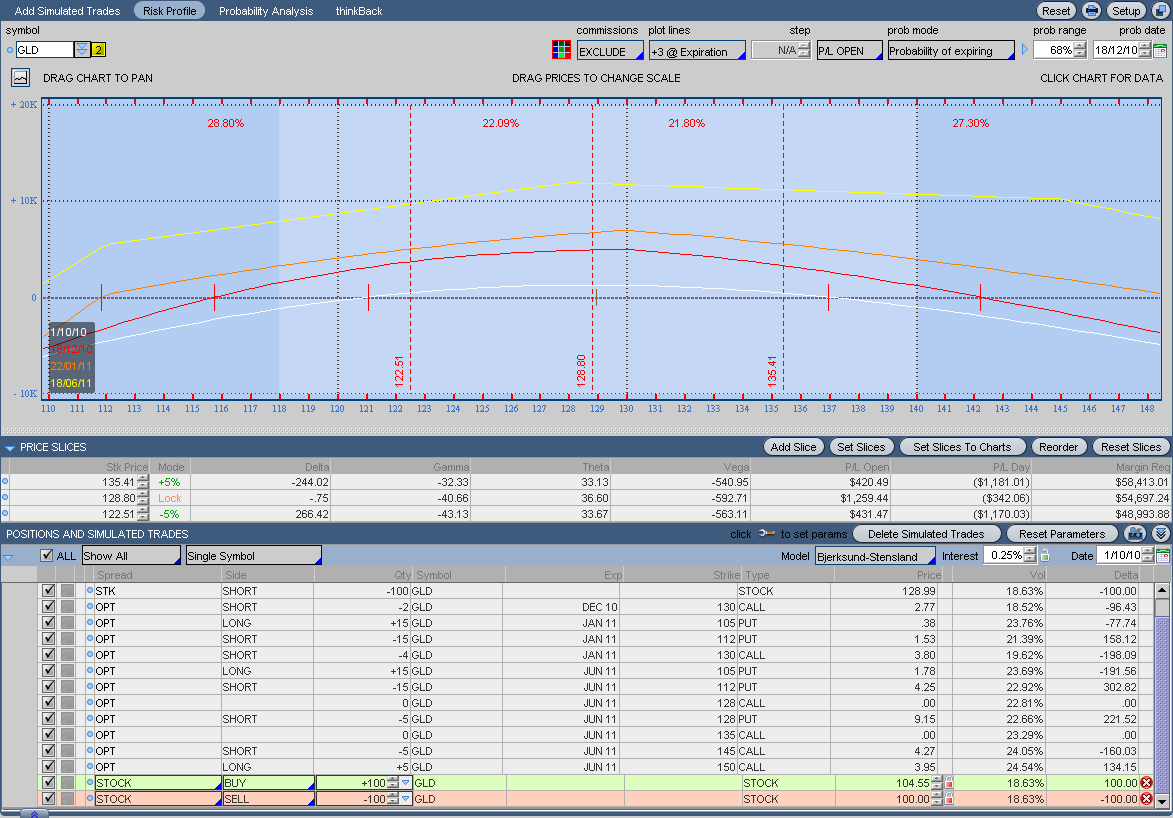Toggle checkbox for the STK short GLD row
This screenshot has width=1173, height=818.
(48, 591)
